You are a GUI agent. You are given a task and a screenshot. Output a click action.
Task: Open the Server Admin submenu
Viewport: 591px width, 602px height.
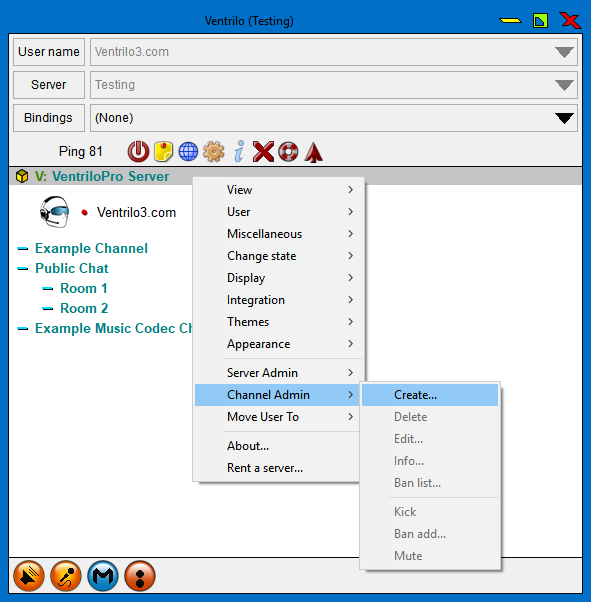tap(278, 373)
